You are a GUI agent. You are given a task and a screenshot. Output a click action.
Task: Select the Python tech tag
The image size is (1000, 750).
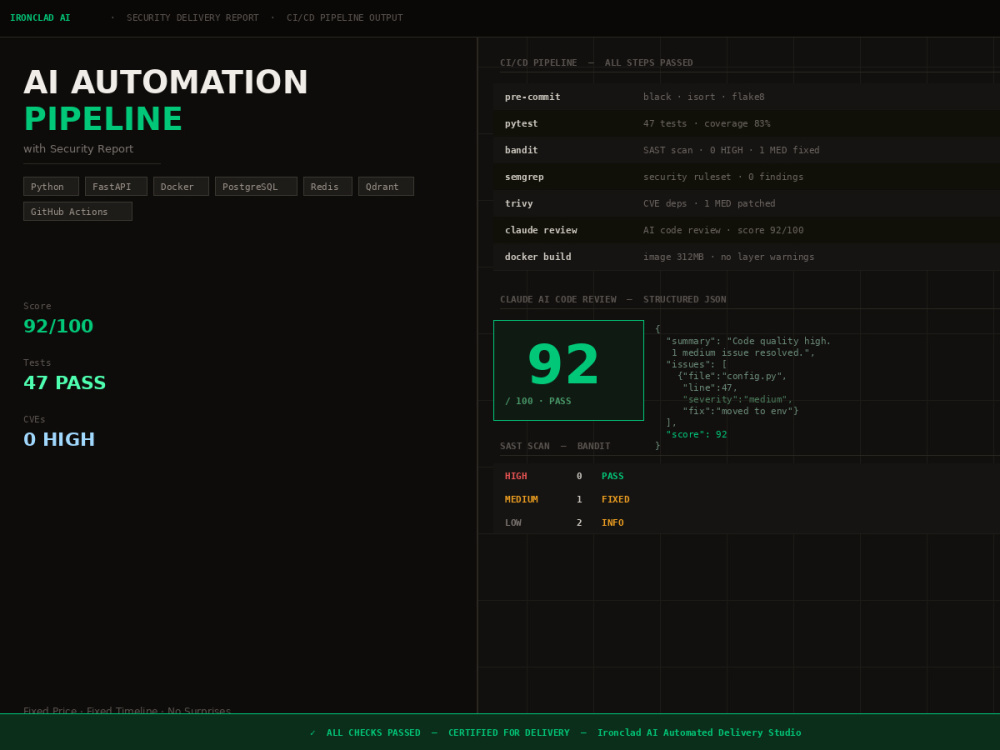tap(51, 186)
